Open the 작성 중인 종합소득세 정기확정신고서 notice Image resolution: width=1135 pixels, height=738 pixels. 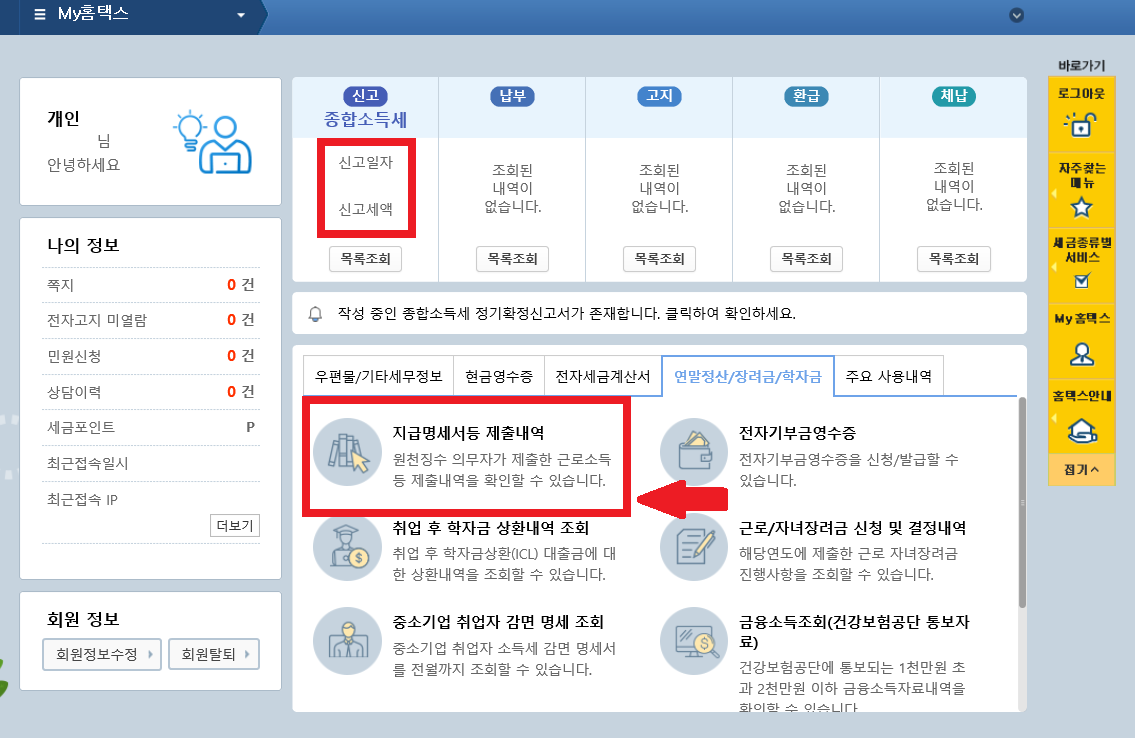566,314
